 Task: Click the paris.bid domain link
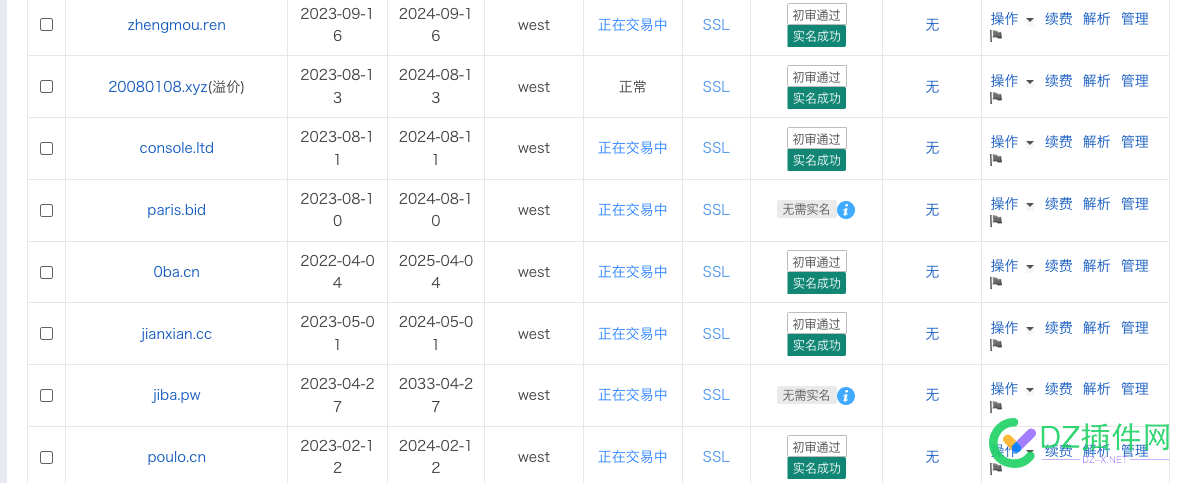pyautogui.click(x=177, y=210)
